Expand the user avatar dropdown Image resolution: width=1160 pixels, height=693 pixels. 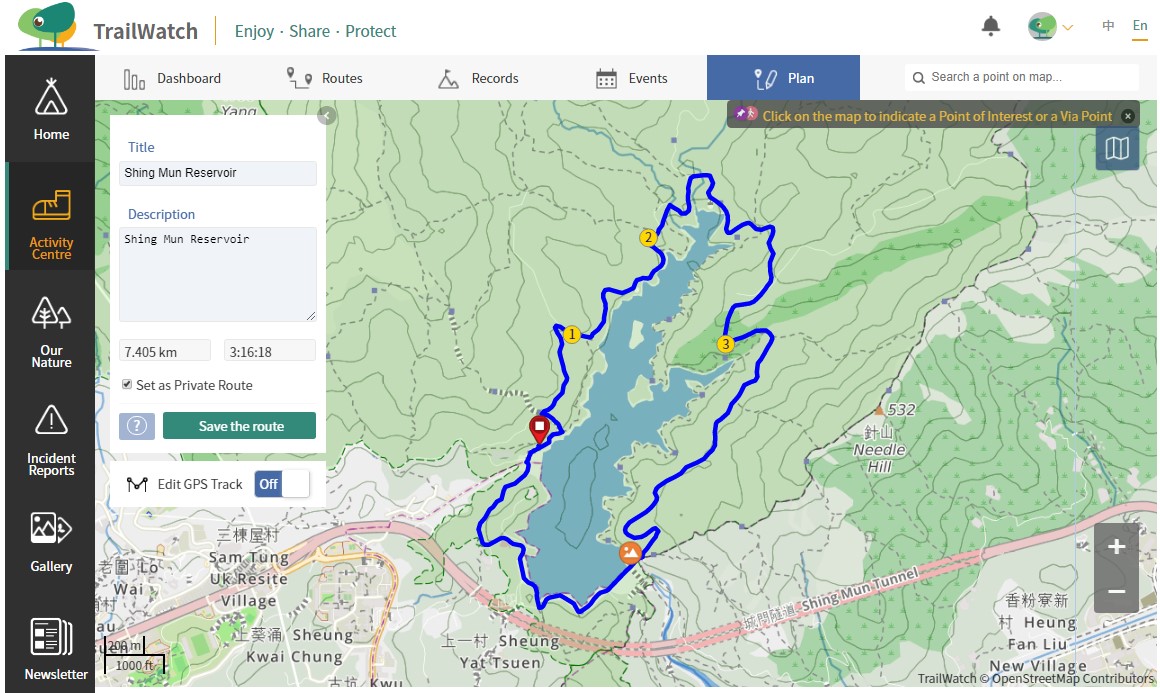pos(1051,27)
